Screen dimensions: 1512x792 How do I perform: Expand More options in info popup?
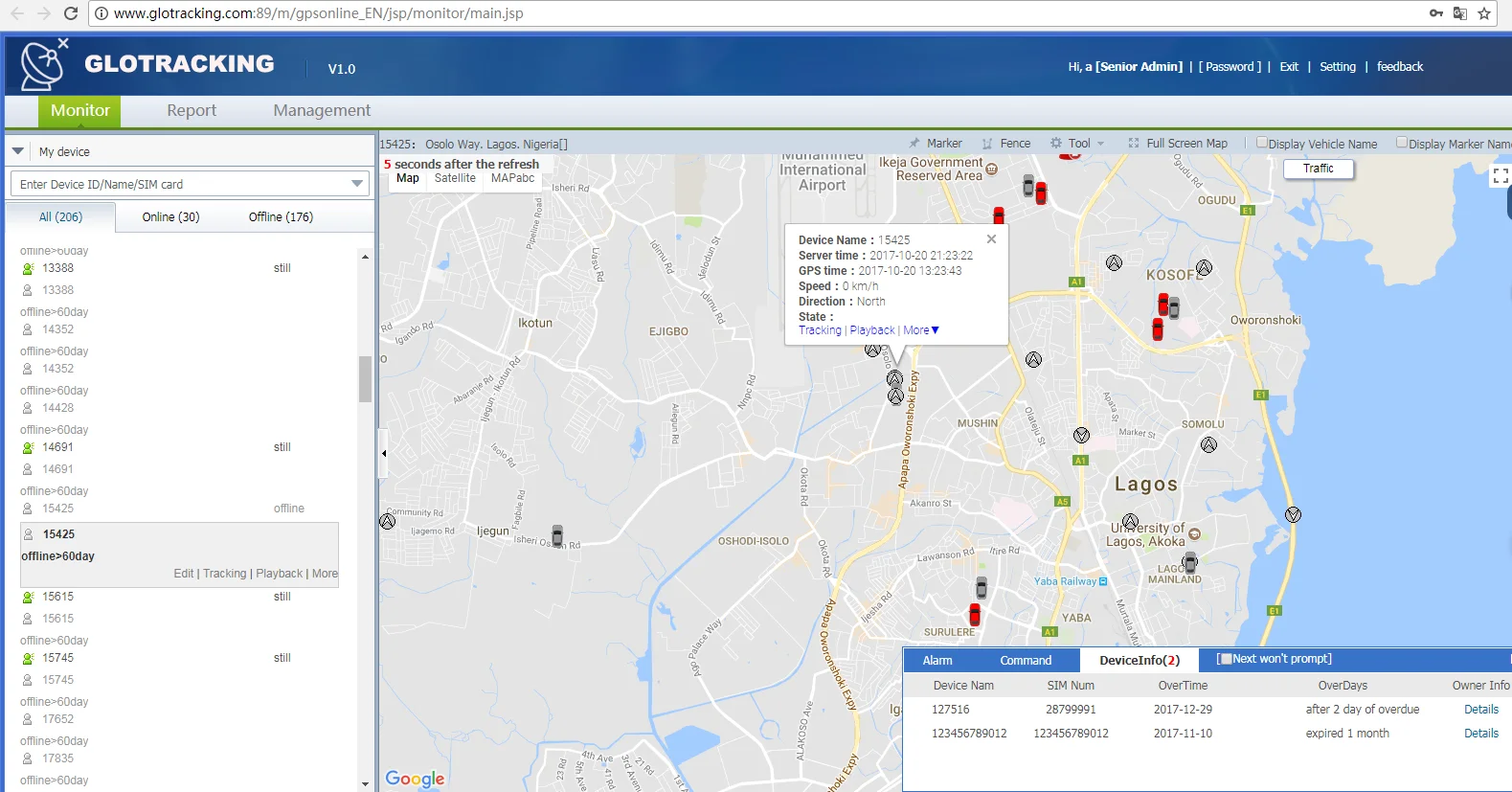coord(920,330)
